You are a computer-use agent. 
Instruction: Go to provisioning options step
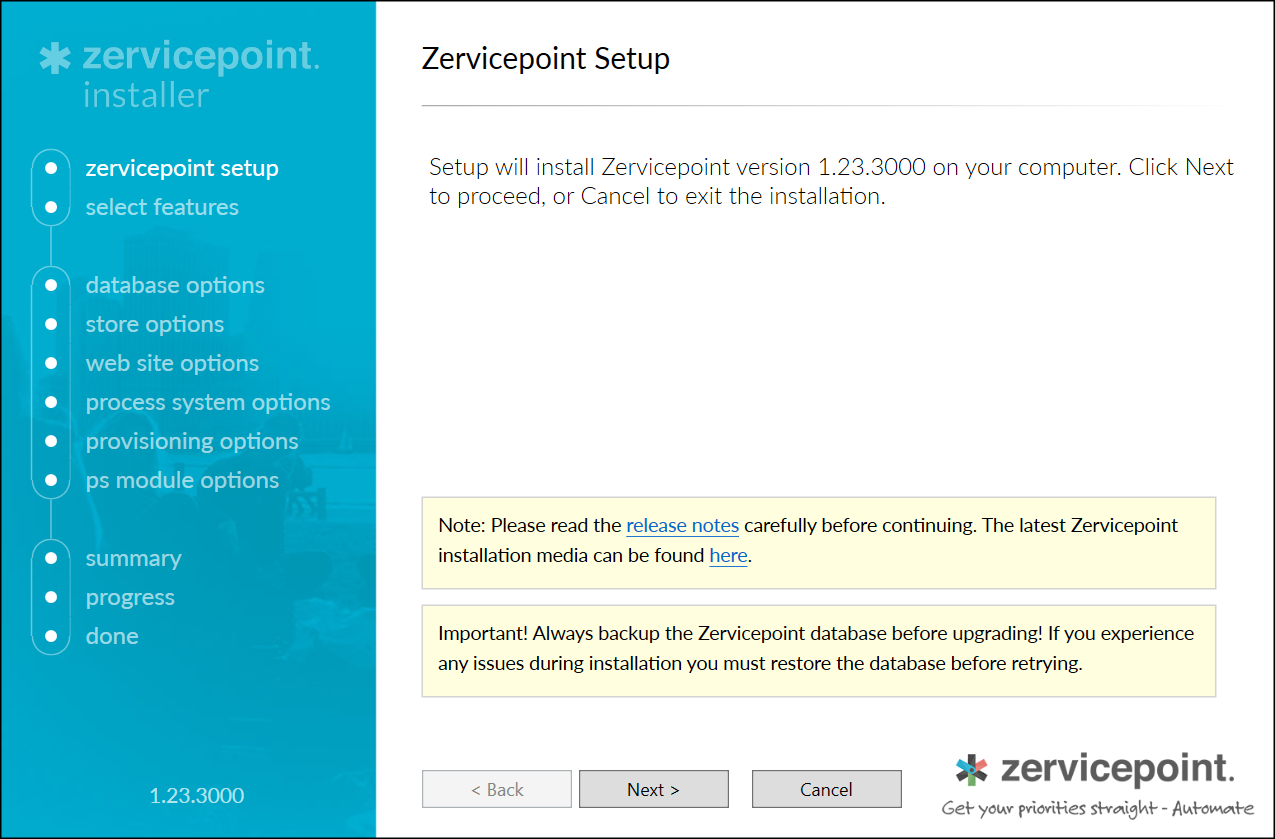[192, 441]
